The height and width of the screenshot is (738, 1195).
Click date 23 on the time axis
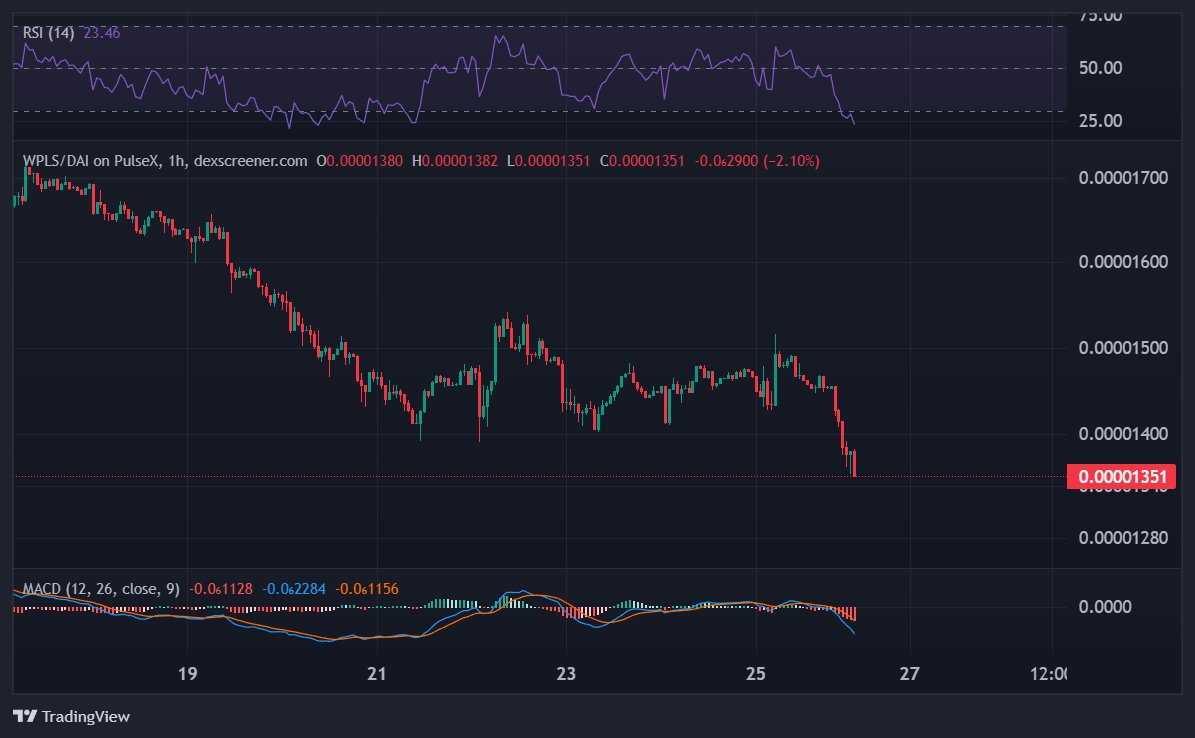coord(565,674)
